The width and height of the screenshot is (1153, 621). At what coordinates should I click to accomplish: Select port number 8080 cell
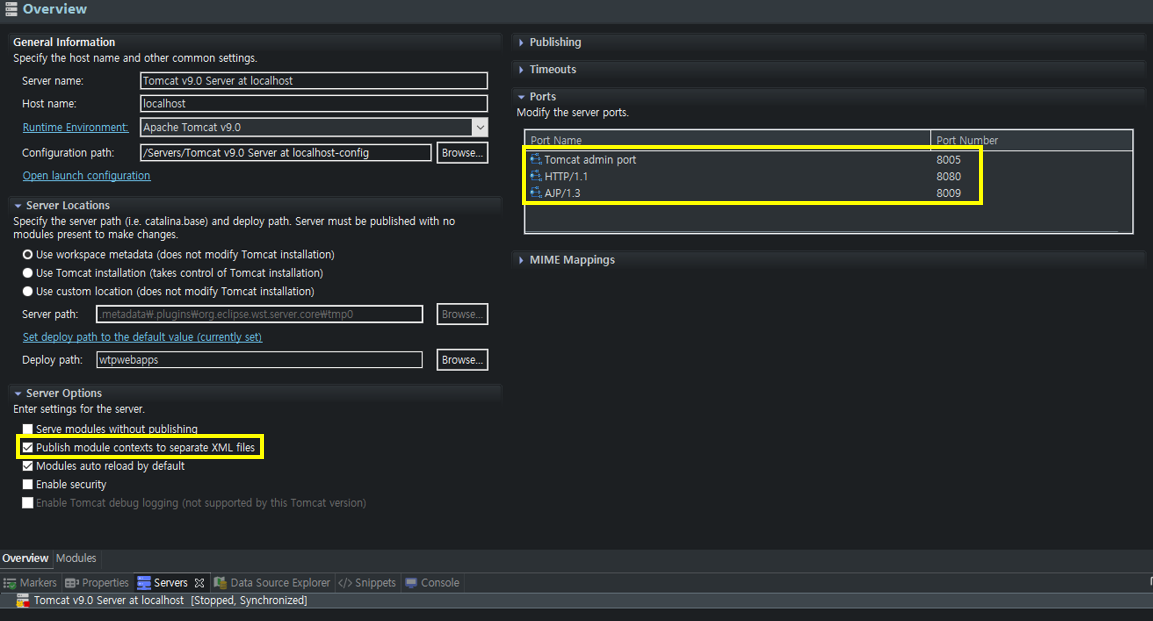tap(949, 176)
